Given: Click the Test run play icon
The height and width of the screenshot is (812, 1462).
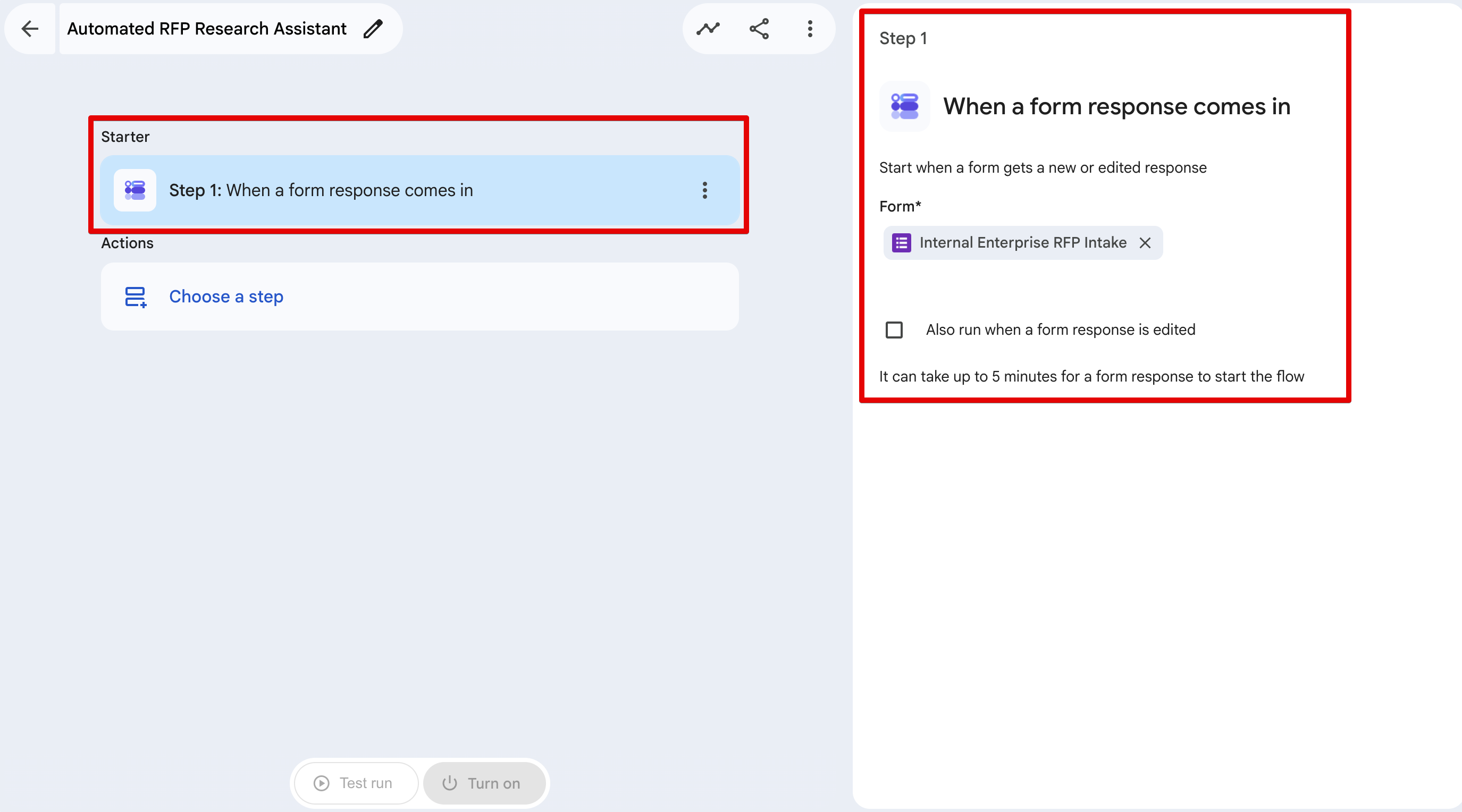Looking at the screenshot, I should [x=321, y=783].
